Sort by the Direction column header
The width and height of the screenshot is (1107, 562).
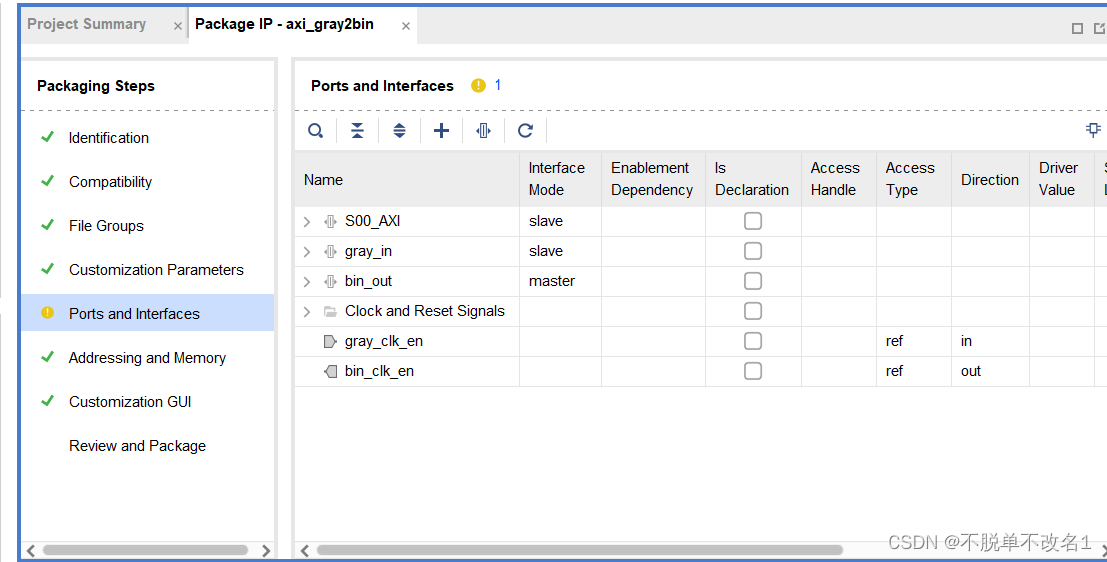(x=991, y=179)
